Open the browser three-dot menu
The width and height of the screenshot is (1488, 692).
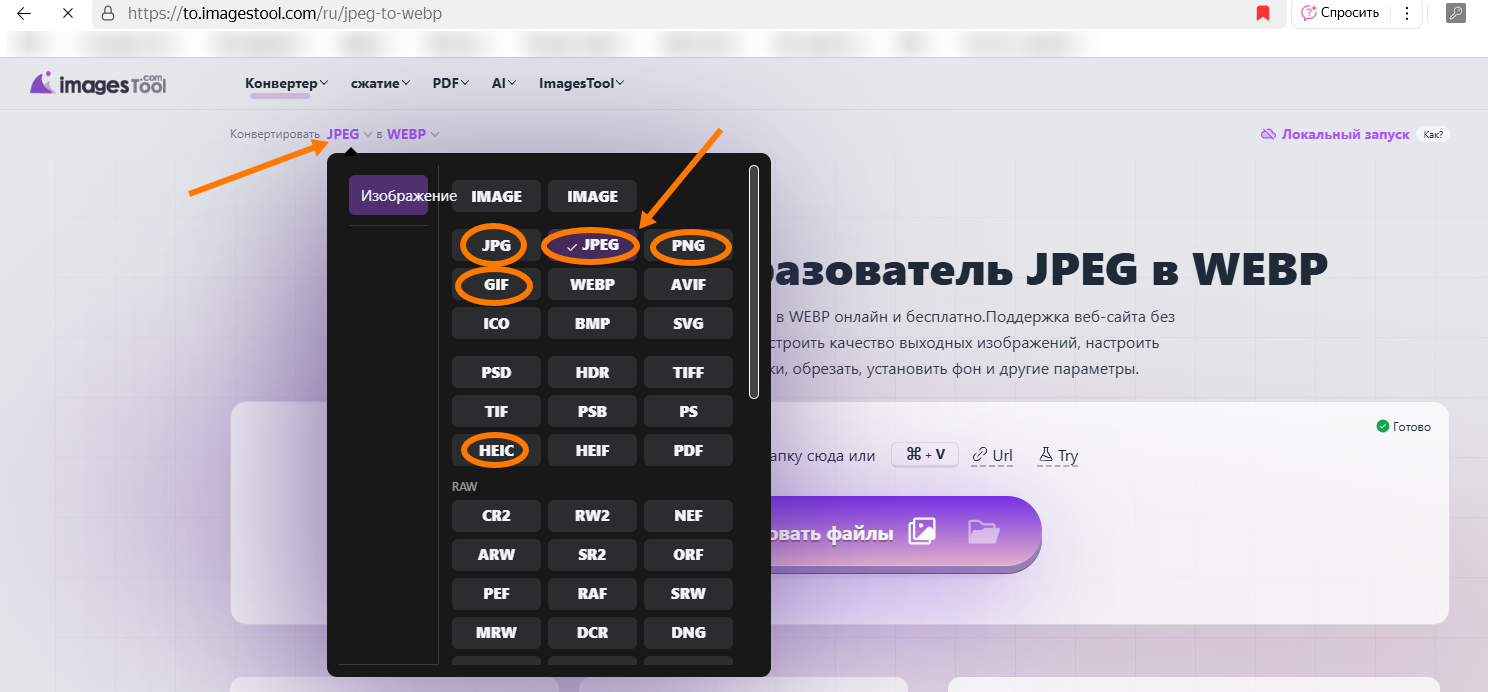tap(1407, 14)
